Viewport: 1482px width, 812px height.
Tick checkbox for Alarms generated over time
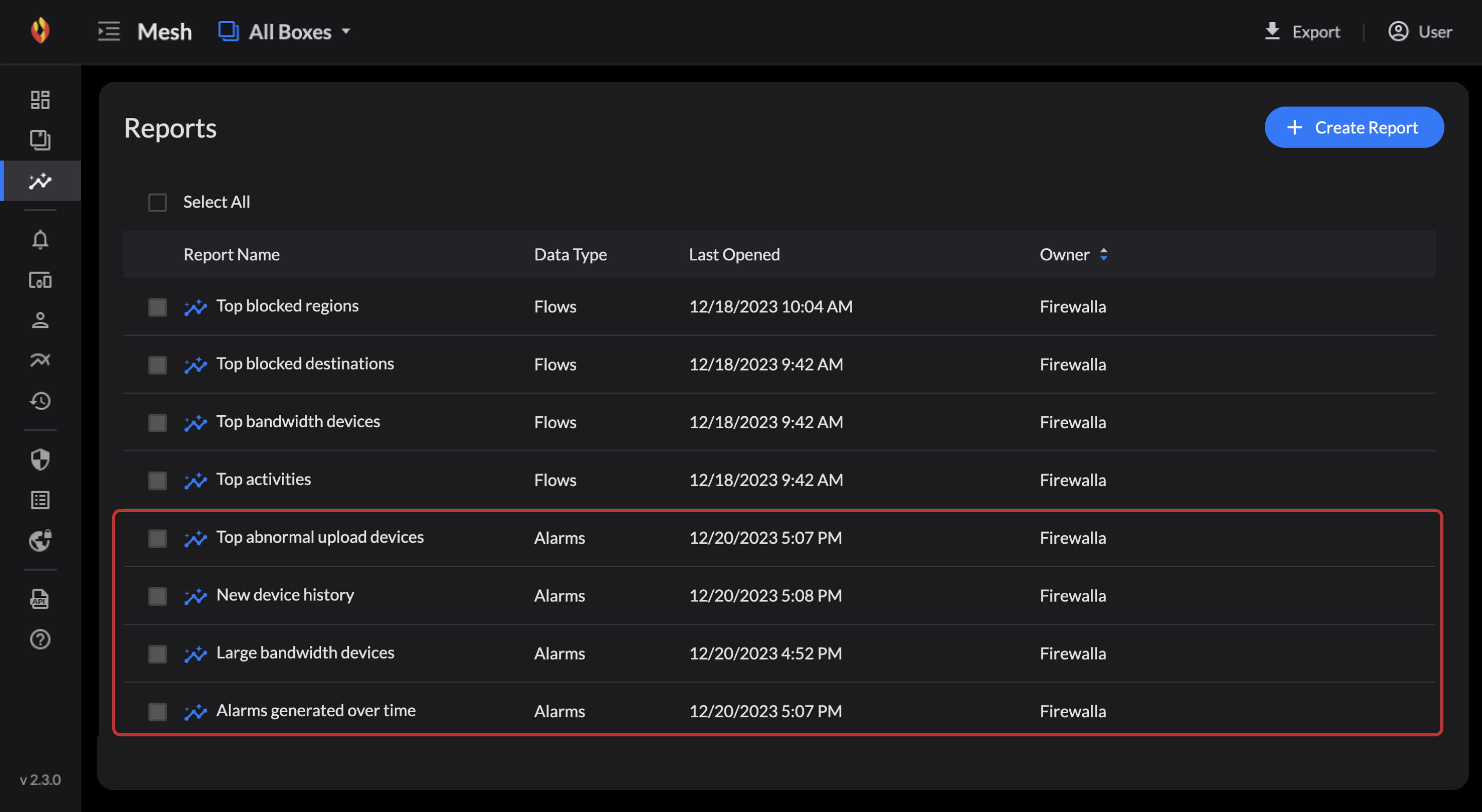click(157, 712)
